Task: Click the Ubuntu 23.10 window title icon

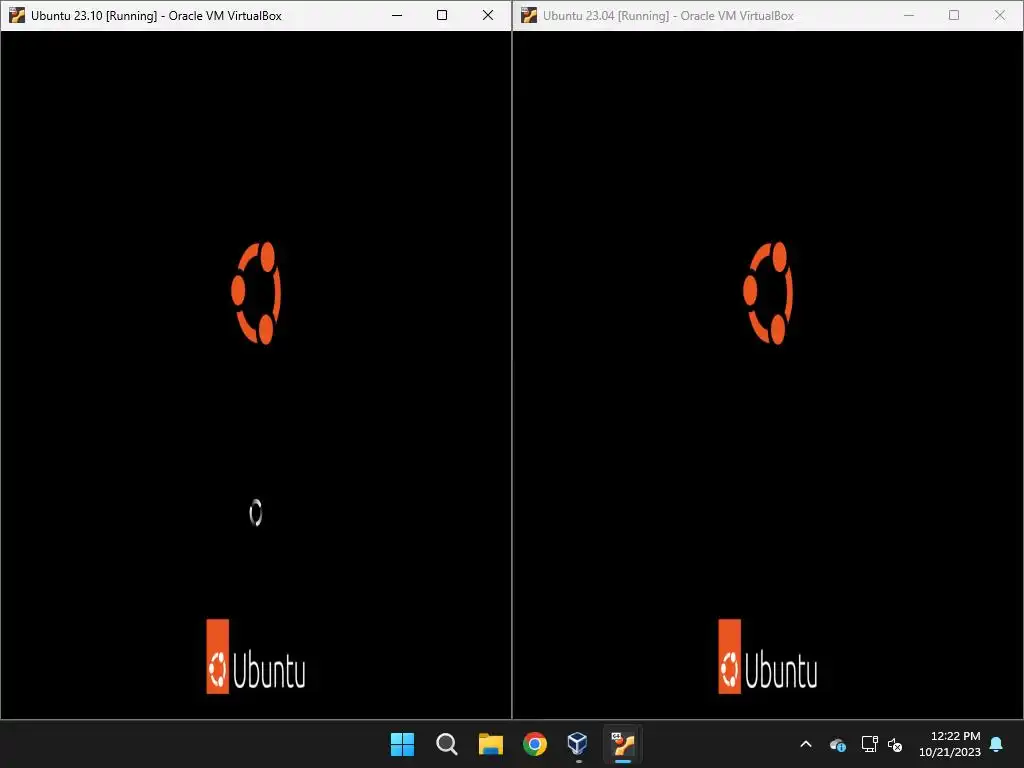Action: click(16, 15)
